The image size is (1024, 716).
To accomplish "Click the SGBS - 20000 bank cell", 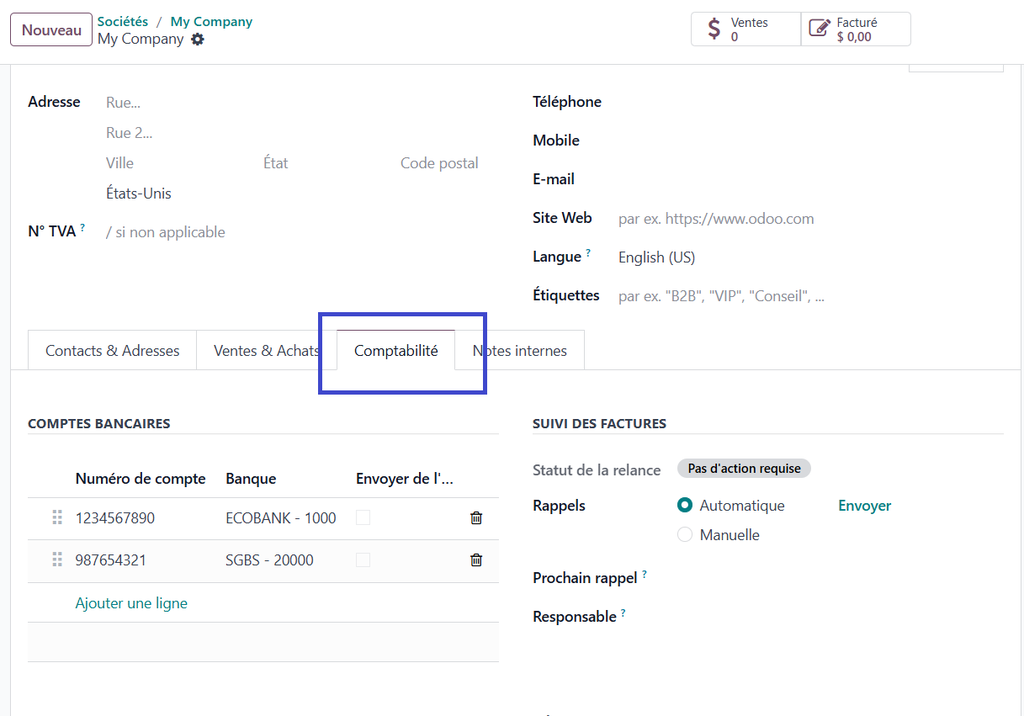I will [270, 560].
